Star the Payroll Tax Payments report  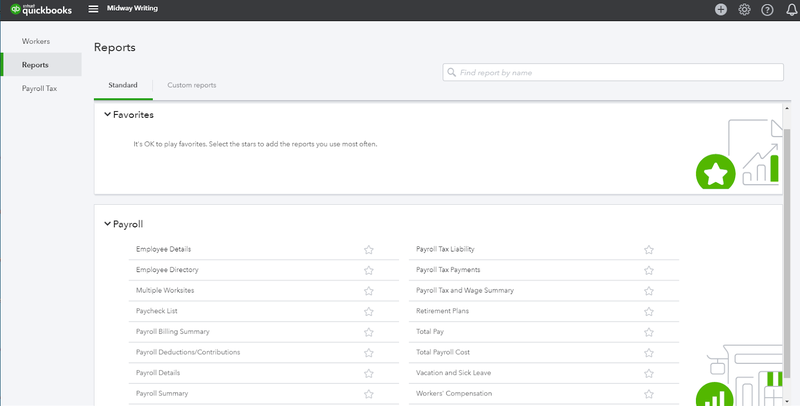point(649,270)
